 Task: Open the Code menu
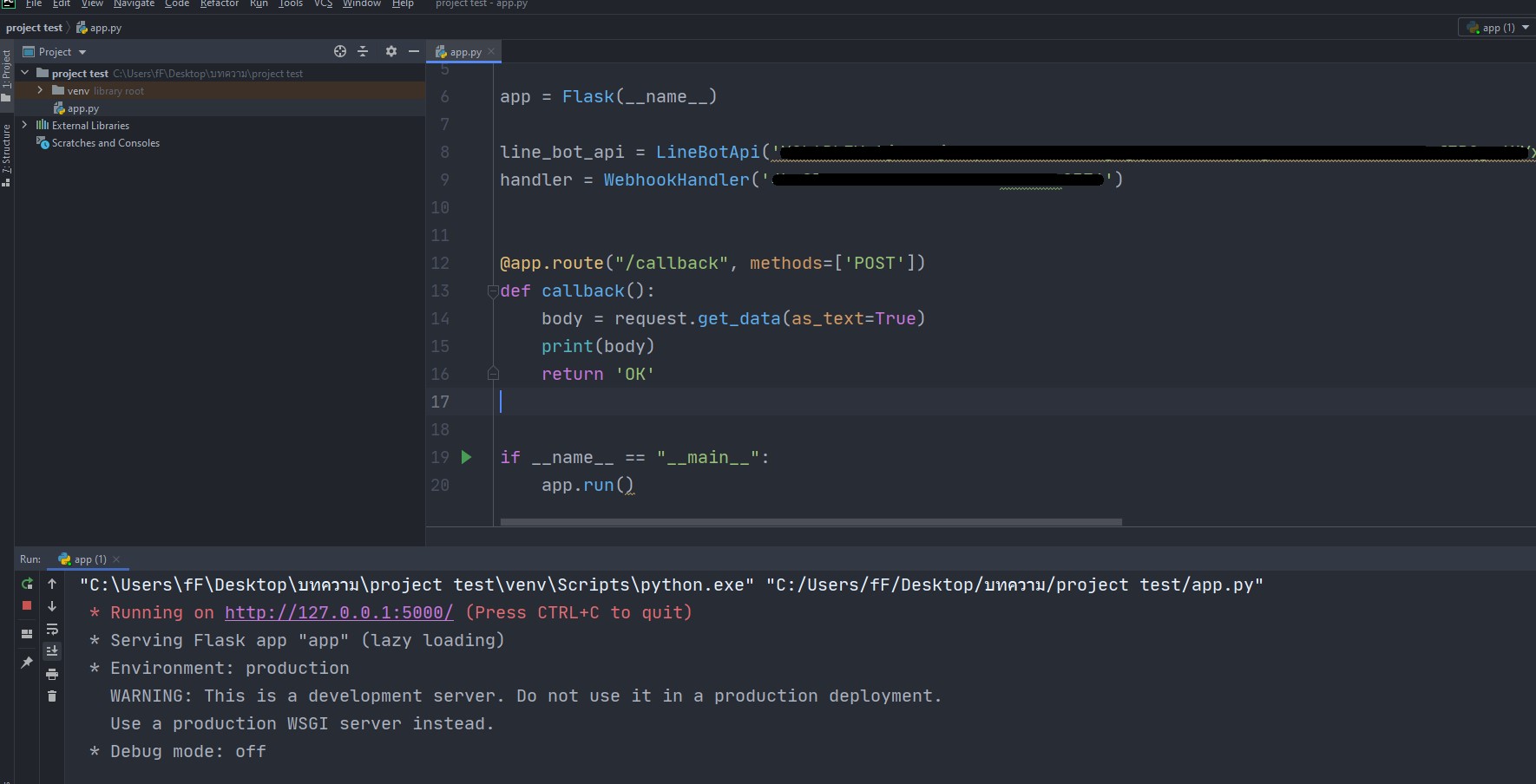pos(177,3)
